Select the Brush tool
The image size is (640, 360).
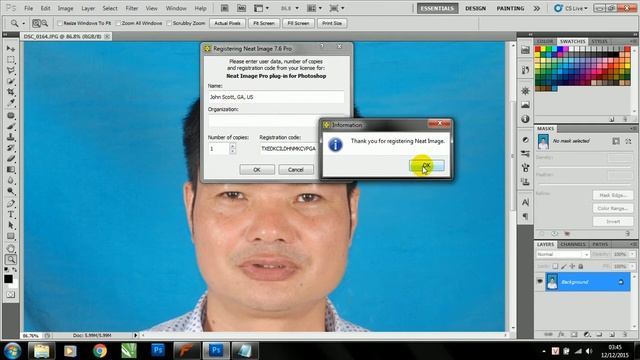[x=11, y=126]
